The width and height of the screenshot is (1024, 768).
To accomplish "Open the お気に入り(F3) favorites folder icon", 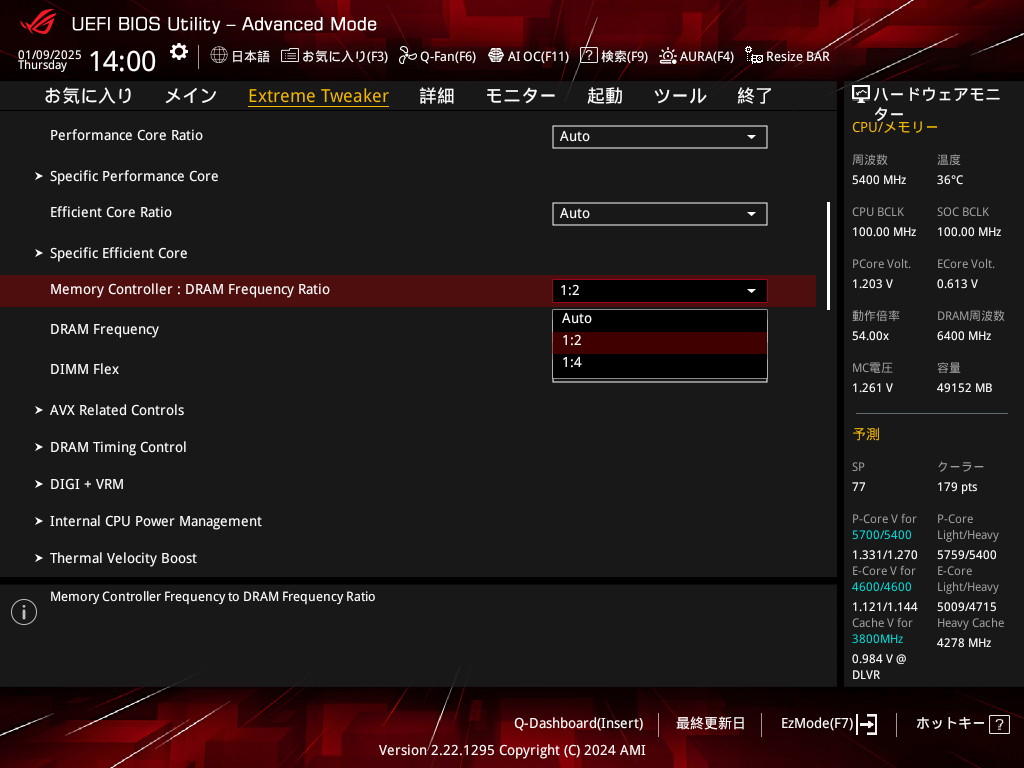I will pyautogui.click(x=290, y=56).
